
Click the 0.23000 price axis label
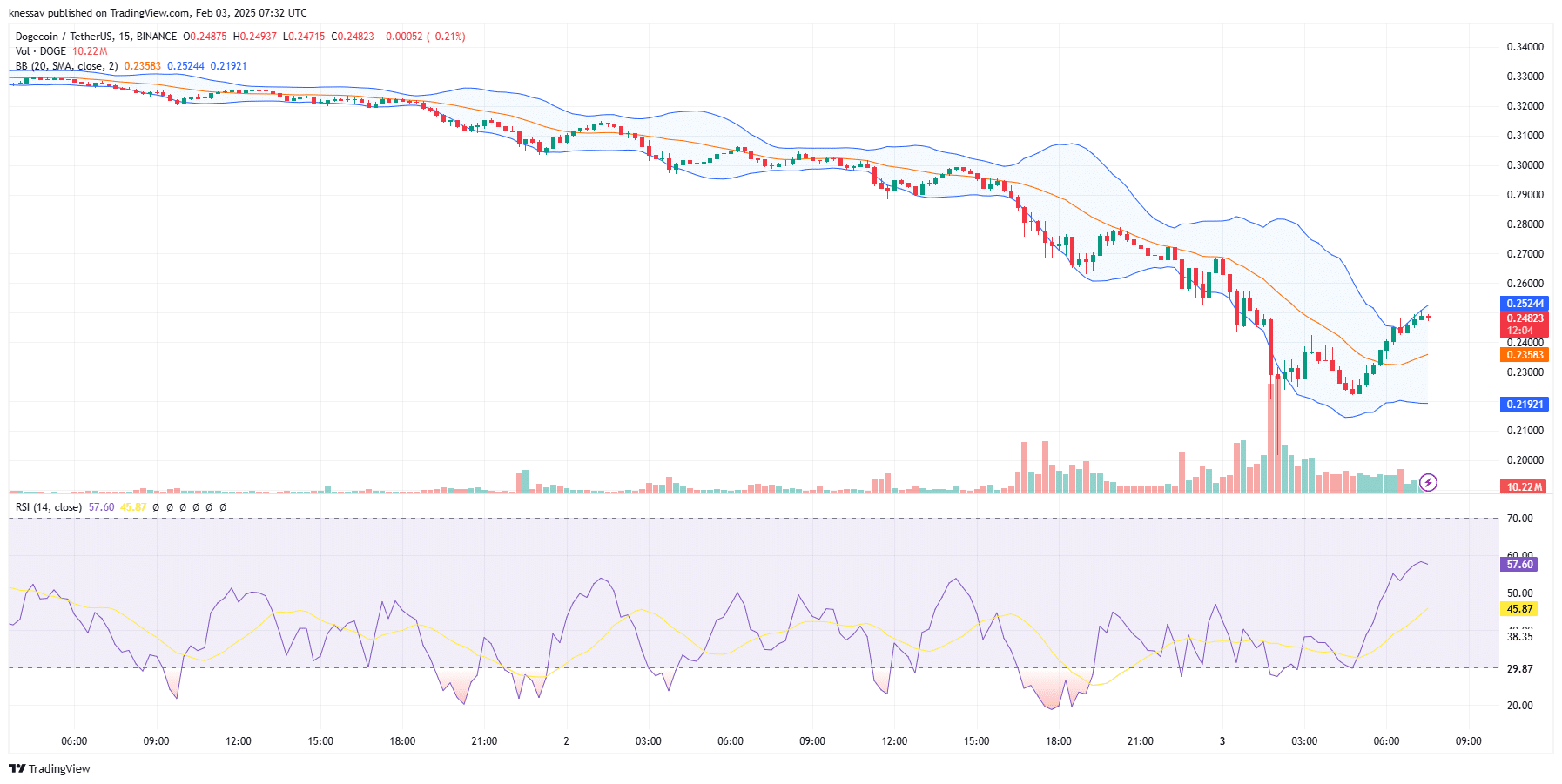(1525, 372)
